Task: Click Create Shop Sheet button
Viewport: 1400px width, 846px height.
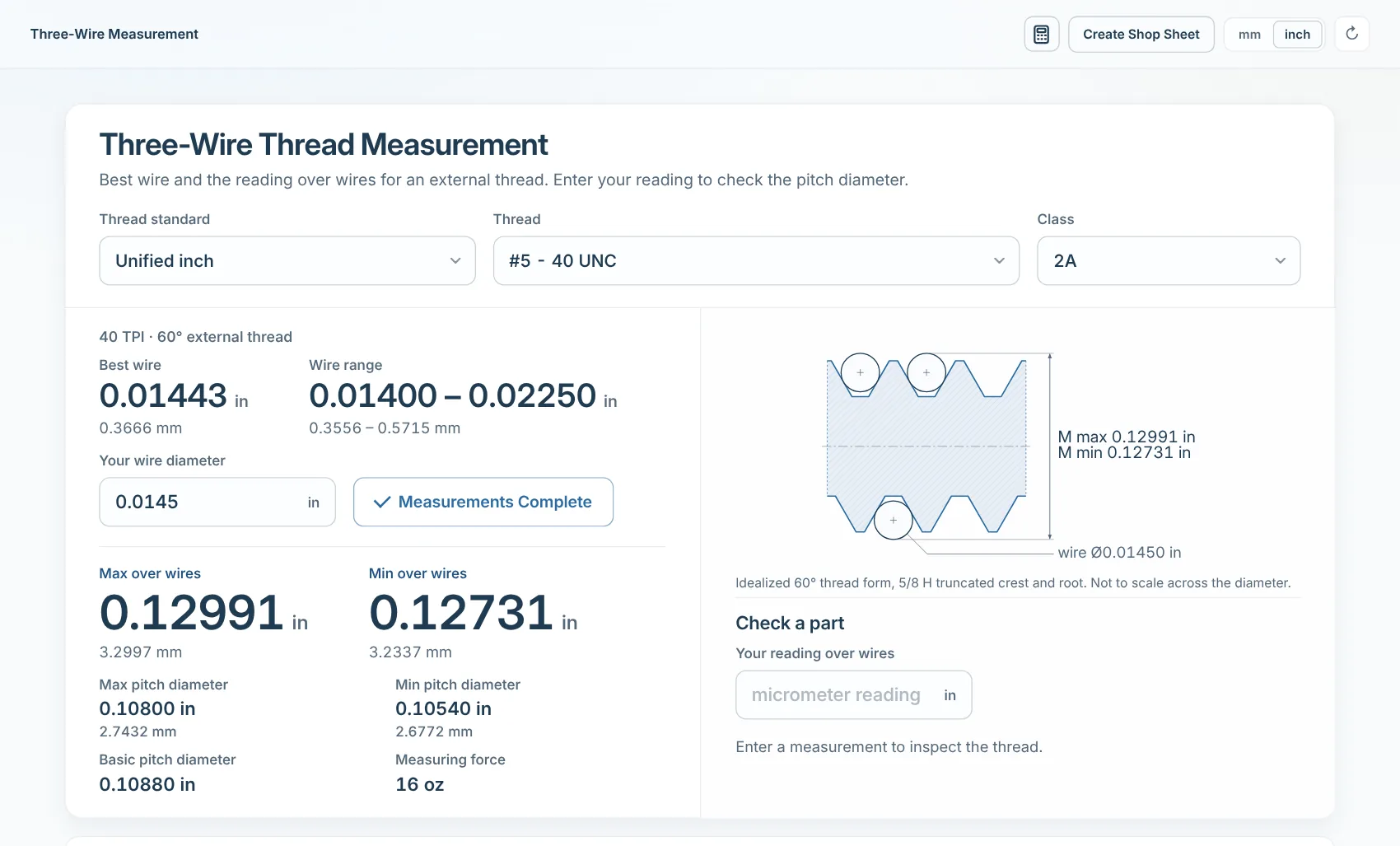Action: click(1141, 35)
